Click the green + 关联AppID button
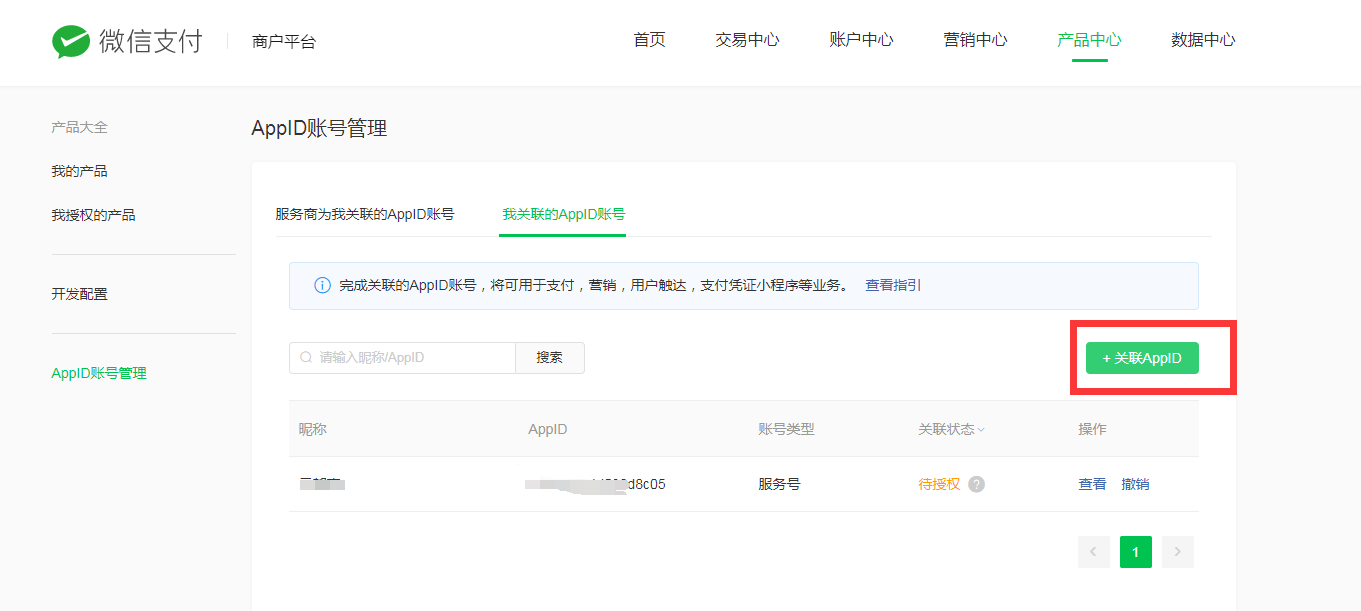 click(1142, 358)
